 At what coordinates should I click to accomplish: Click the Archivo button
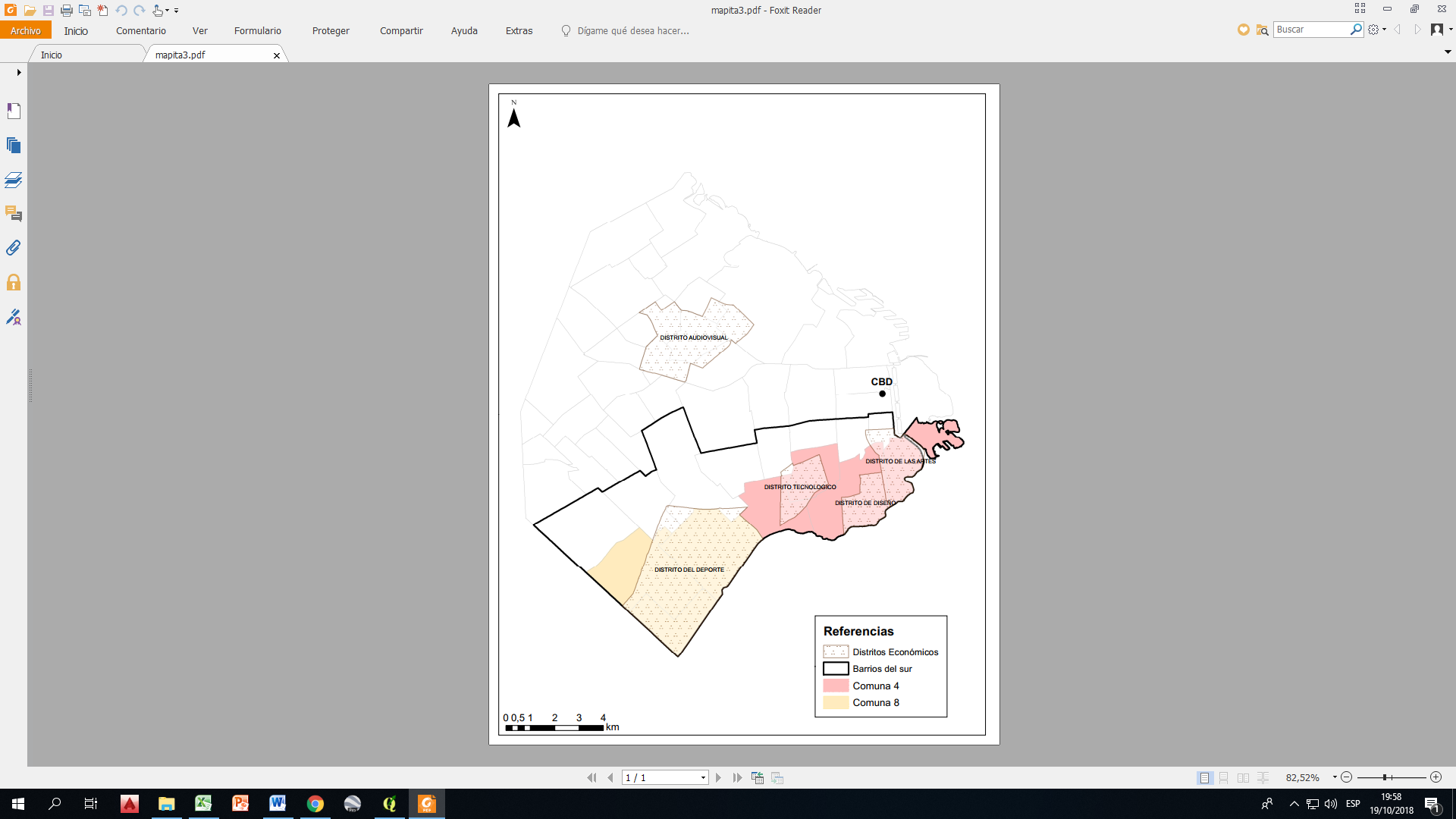(25, 31)
